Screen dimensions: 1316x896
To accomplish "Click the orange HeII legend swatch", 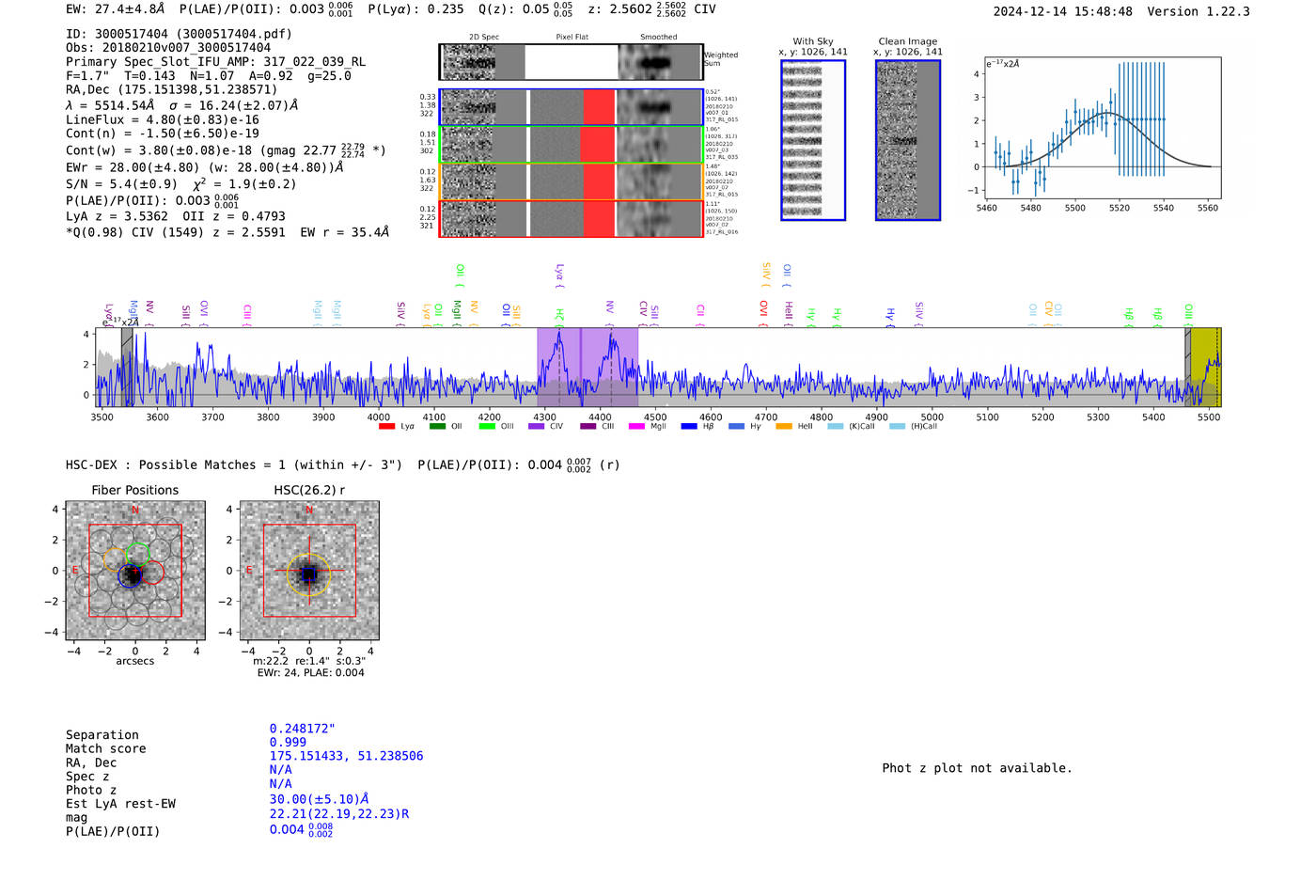I will tap(784, 427).
